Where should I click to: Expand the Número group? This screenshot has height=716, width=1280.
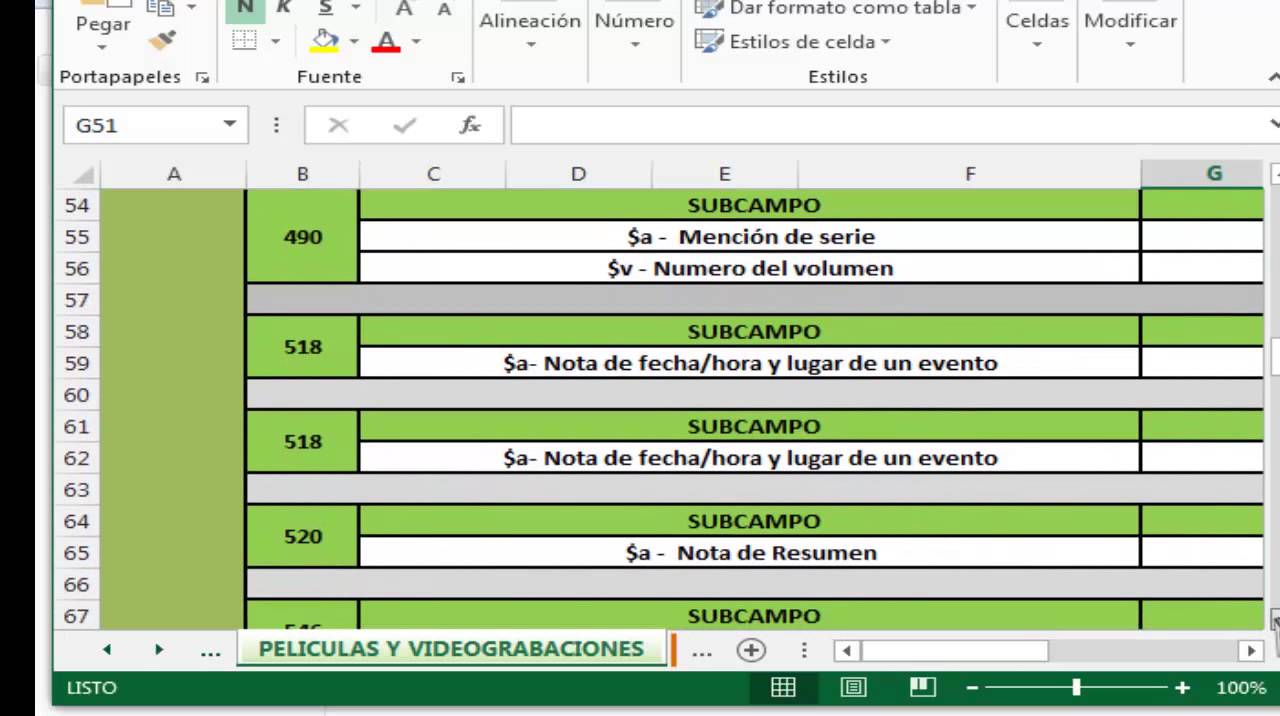pyautogui.click(x=634, y=30)
